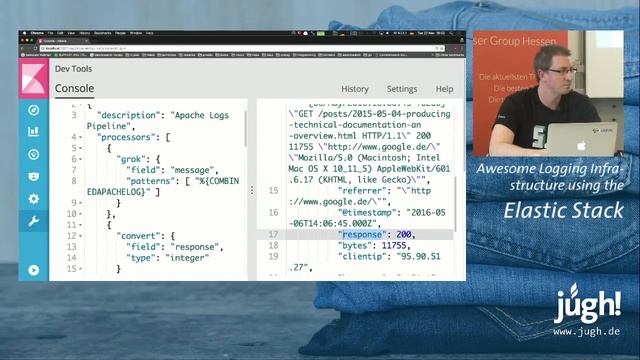640x360 pixels.
Task: Open the Timelion mask icon
Action: click(33, 176)
